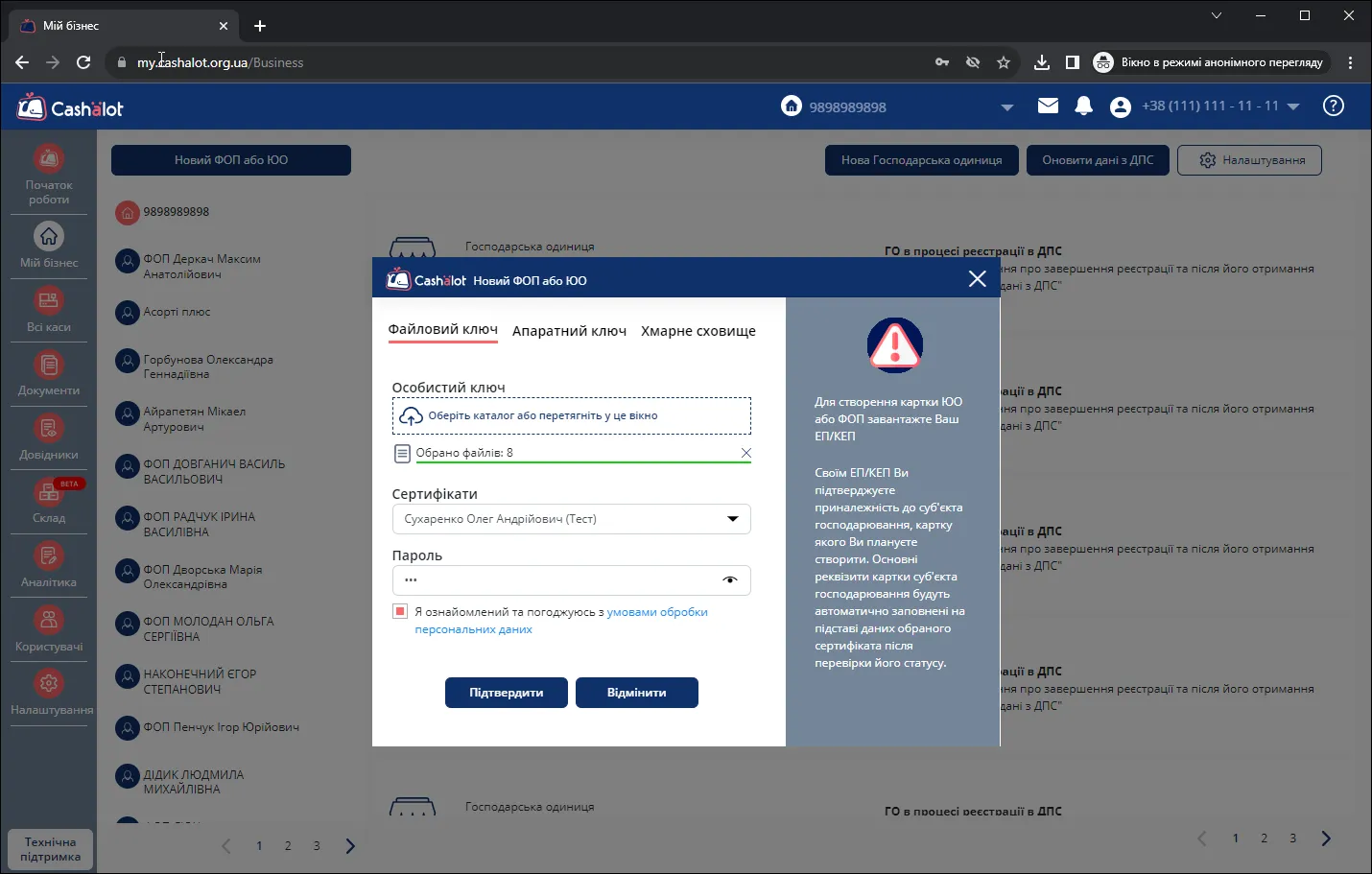Open the умови обробки персональних даних link
Image resolution: width=1372 pixels, height=874 pixels.
pos(561,621)
